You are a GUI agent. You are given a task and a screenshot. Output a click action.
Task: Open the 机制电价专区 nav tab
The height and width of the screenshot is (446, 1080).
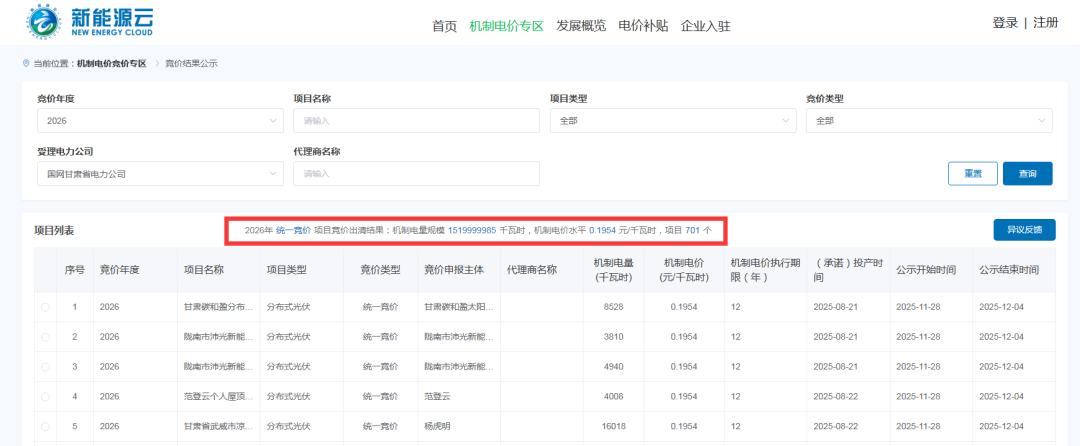506,26
